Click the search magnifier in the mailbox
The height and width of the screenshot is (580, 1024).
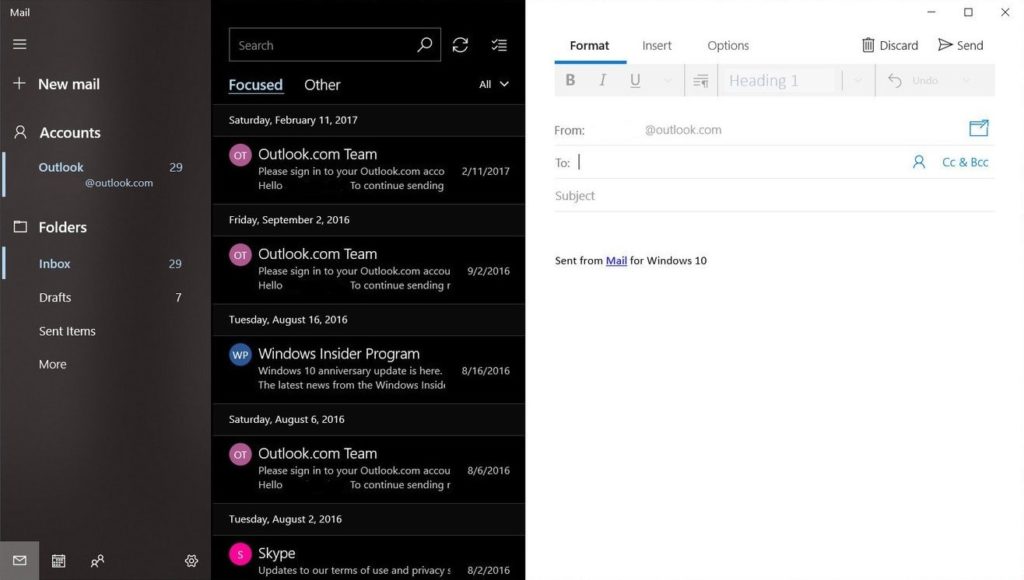[x=424, y=44]
